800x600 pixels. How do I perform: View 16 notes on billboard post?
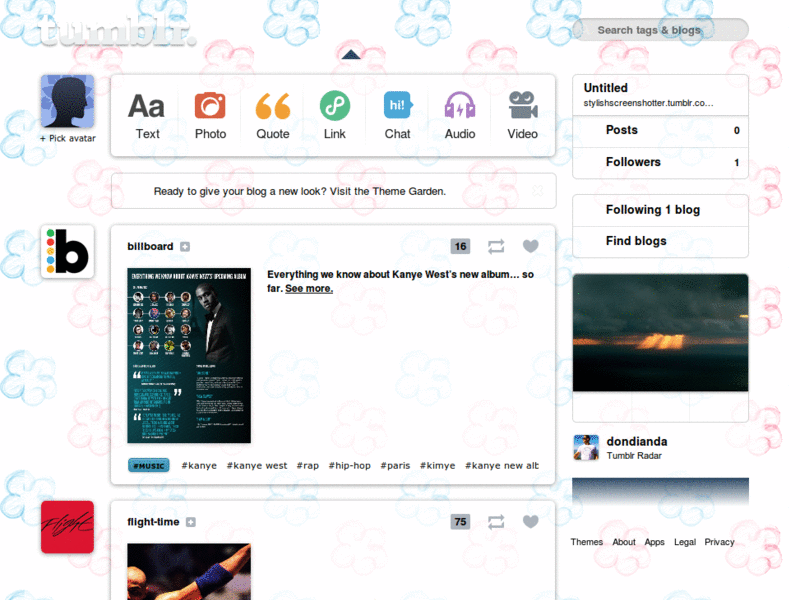(460, 246)
